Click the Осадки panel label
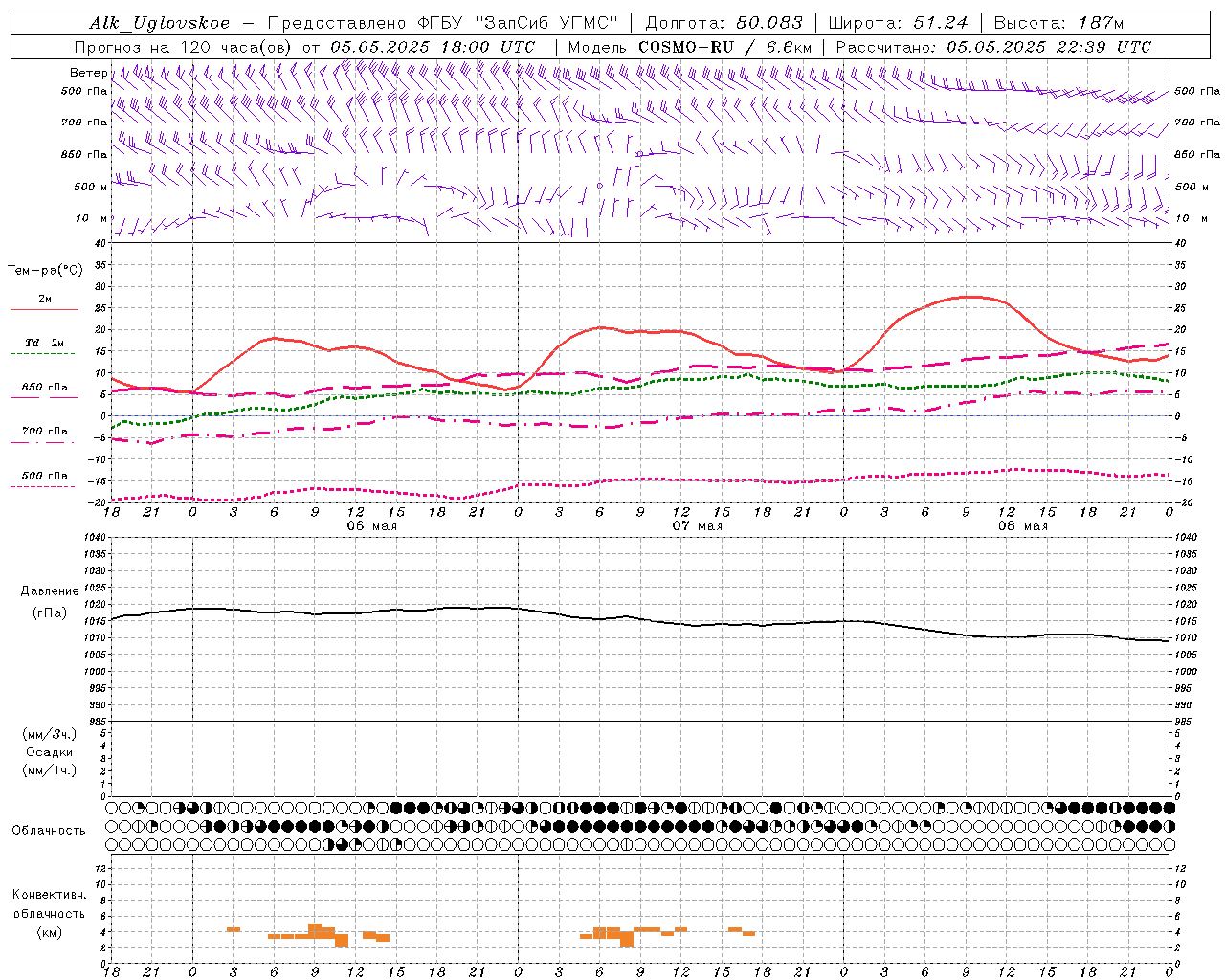1225x980 pixels. coord(50,752)
